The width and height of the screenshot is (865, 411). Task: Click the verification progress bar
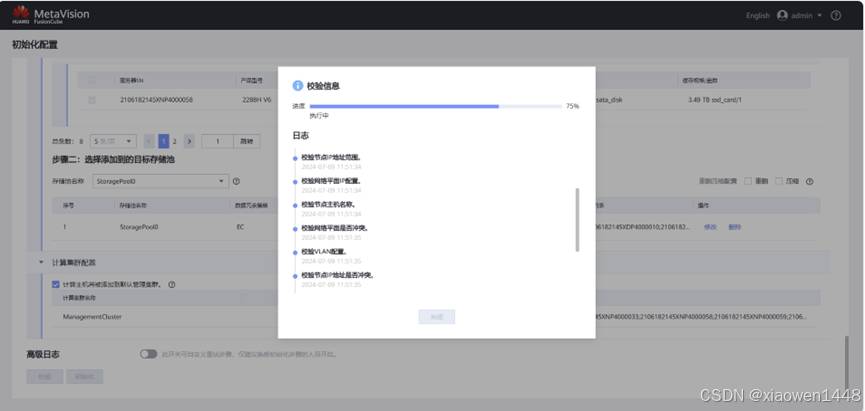pos(435,105)
